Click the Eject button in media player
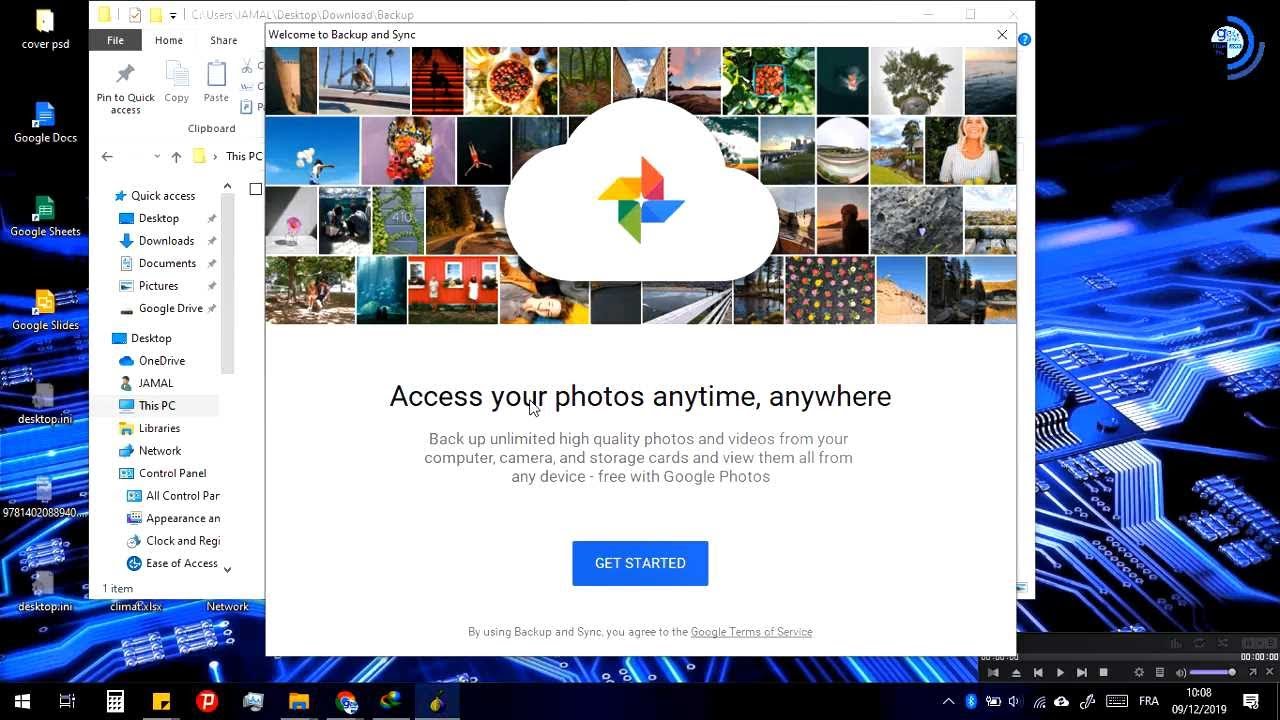Screen dimensions: 1280x720 [1016, 673]
